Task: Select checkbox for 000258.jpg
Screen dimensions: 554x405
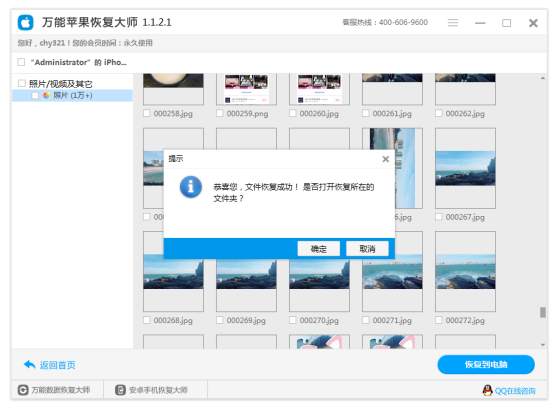Action: (147, 113)
